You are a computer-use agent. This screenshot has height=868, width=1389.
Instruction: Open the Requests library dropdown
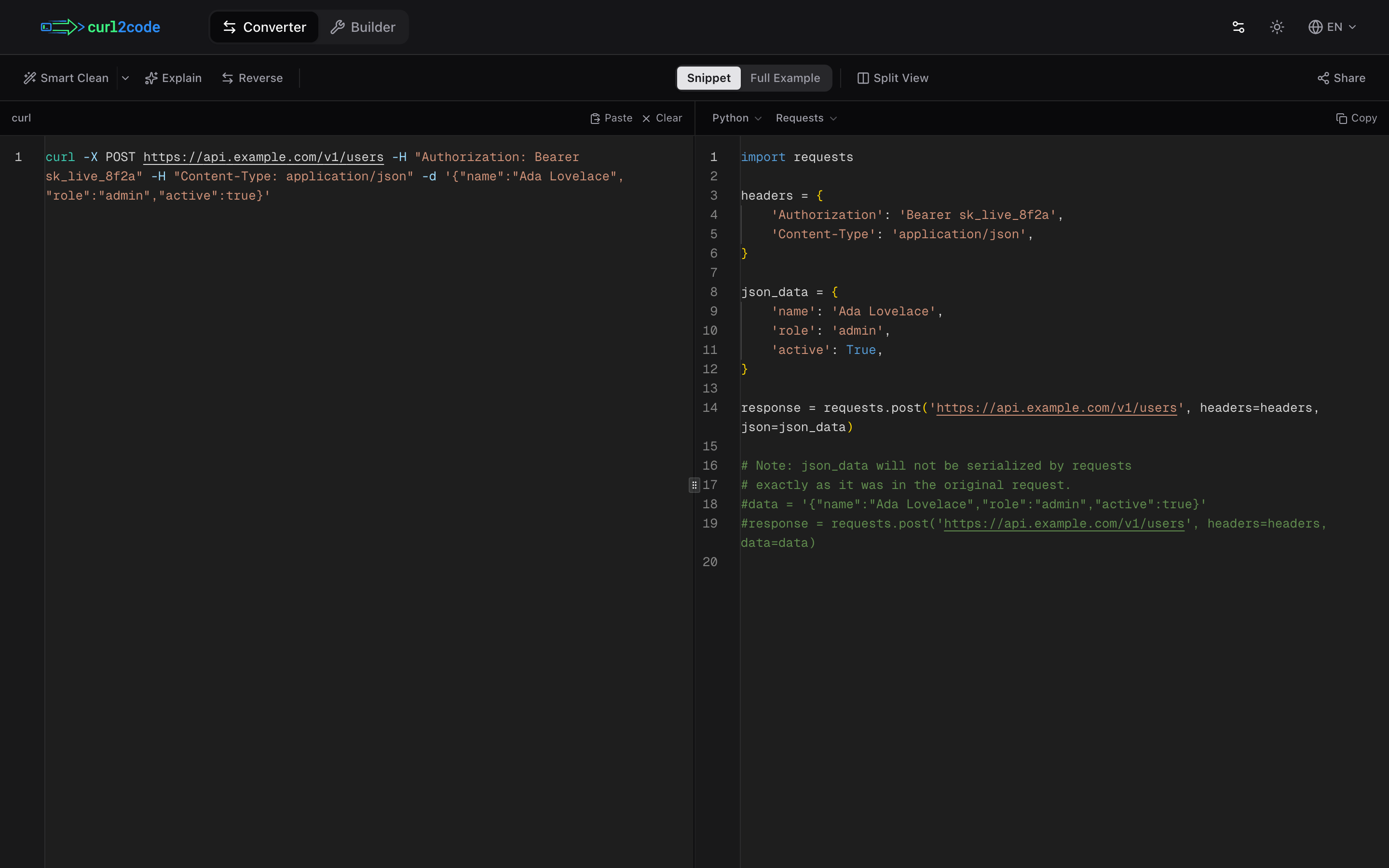point(806,118)
